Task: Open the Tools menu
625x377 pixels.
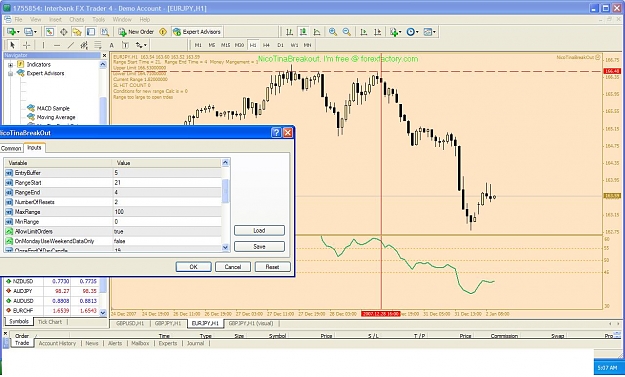Action: [x=98, y=20]
